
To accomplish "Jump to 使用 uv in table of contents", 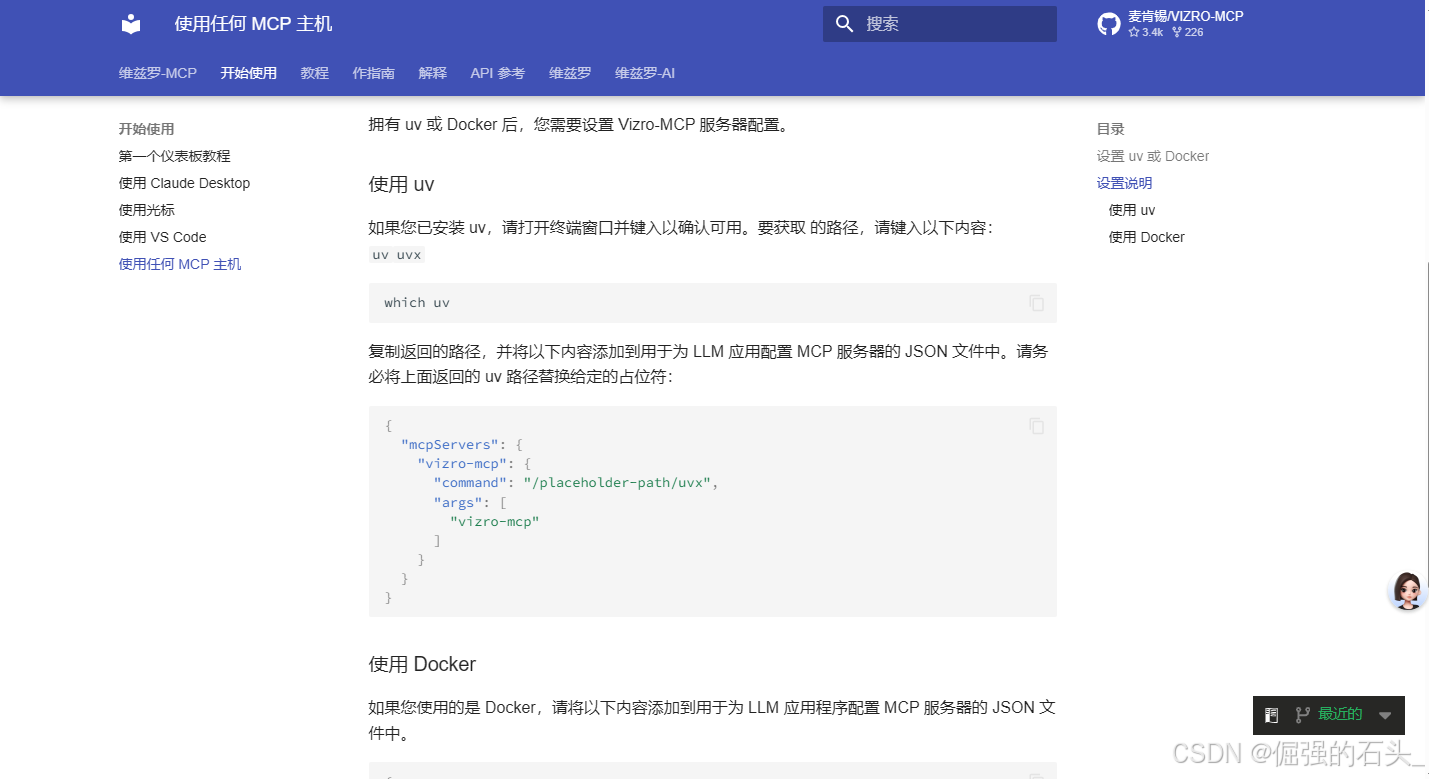I will pyautogui.click(x=1132, y=210).
